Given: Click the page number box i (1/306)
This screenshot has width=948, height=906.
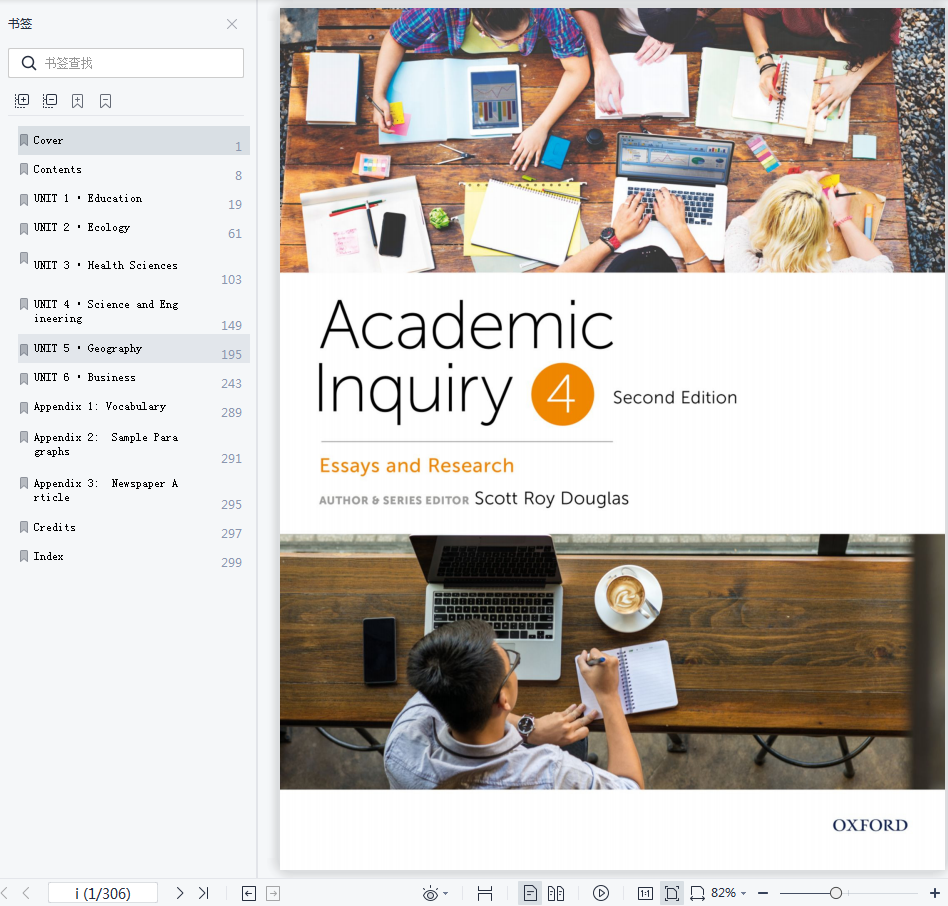Looking at the screenshot, I should tap(103, 893).
